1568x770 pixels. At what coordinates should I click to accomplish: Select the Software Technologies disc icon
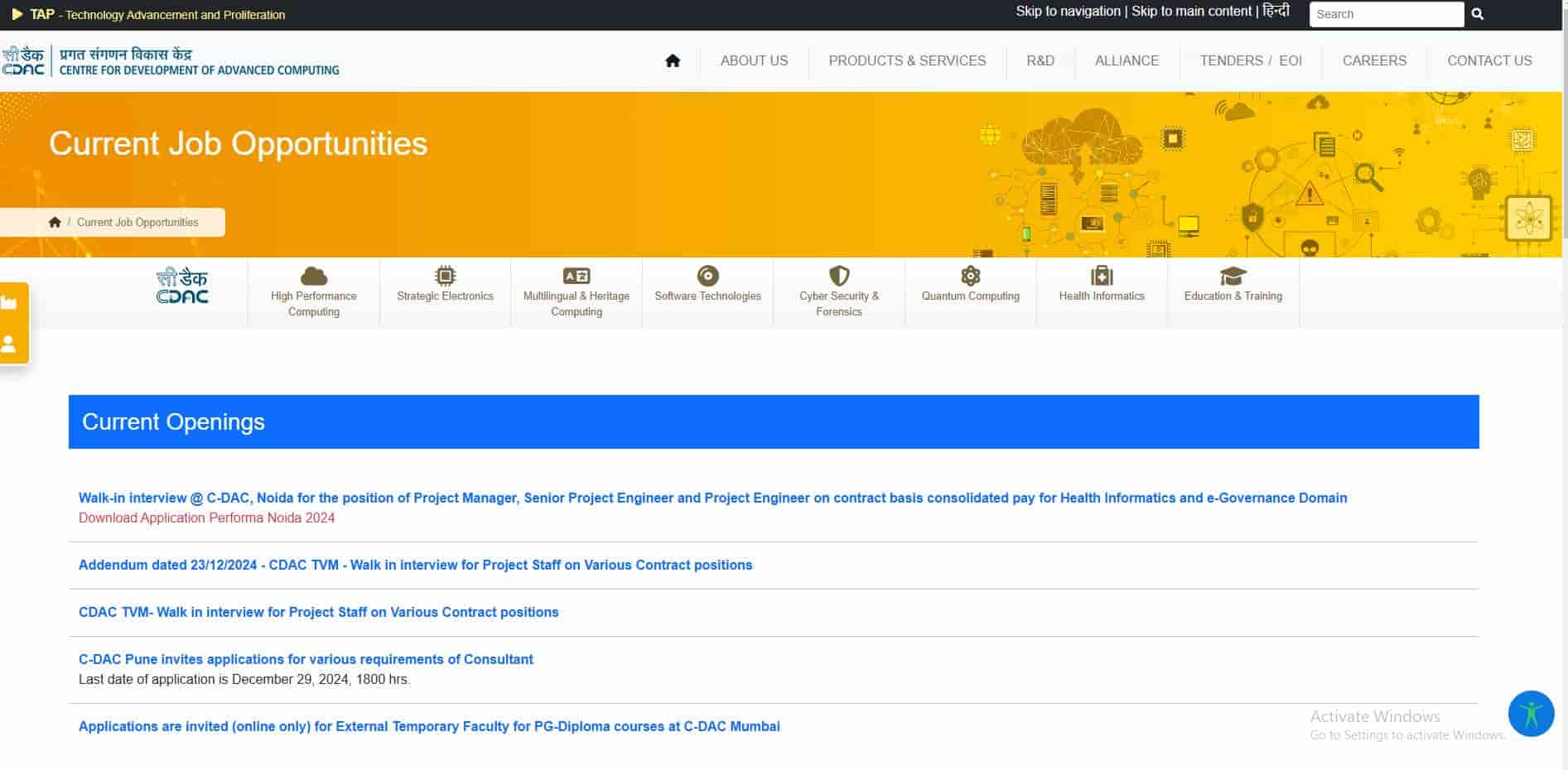pyautogui.click(x=707, y=276)
